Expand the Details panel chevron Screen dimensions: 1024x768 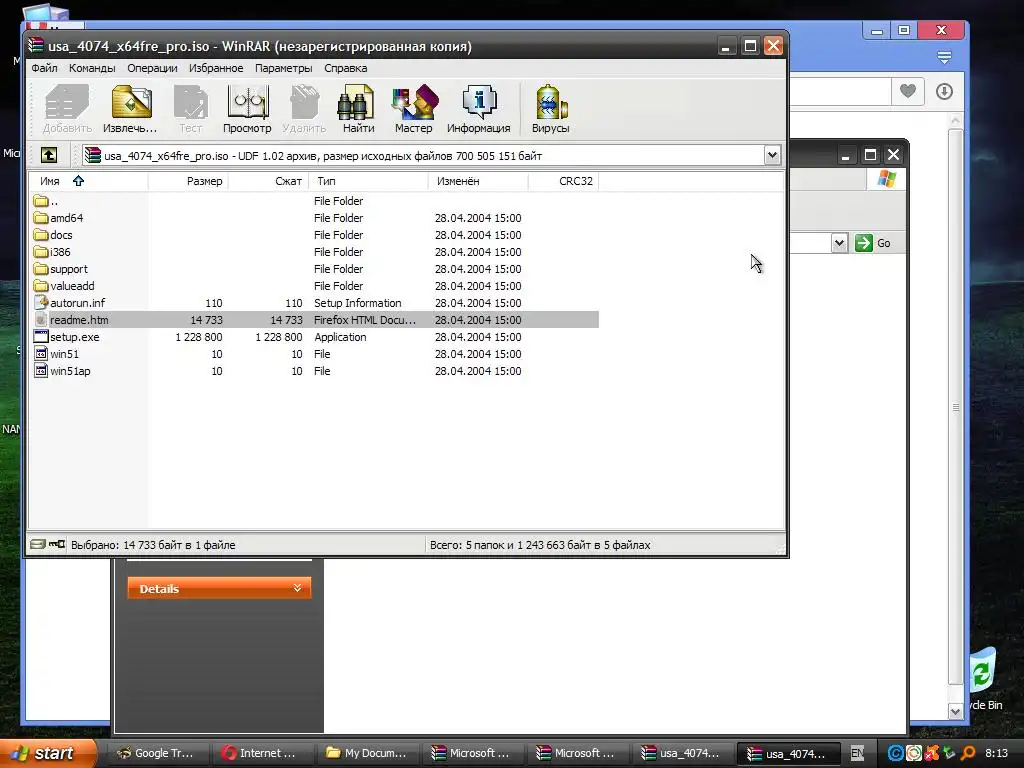tap(297, 588)
